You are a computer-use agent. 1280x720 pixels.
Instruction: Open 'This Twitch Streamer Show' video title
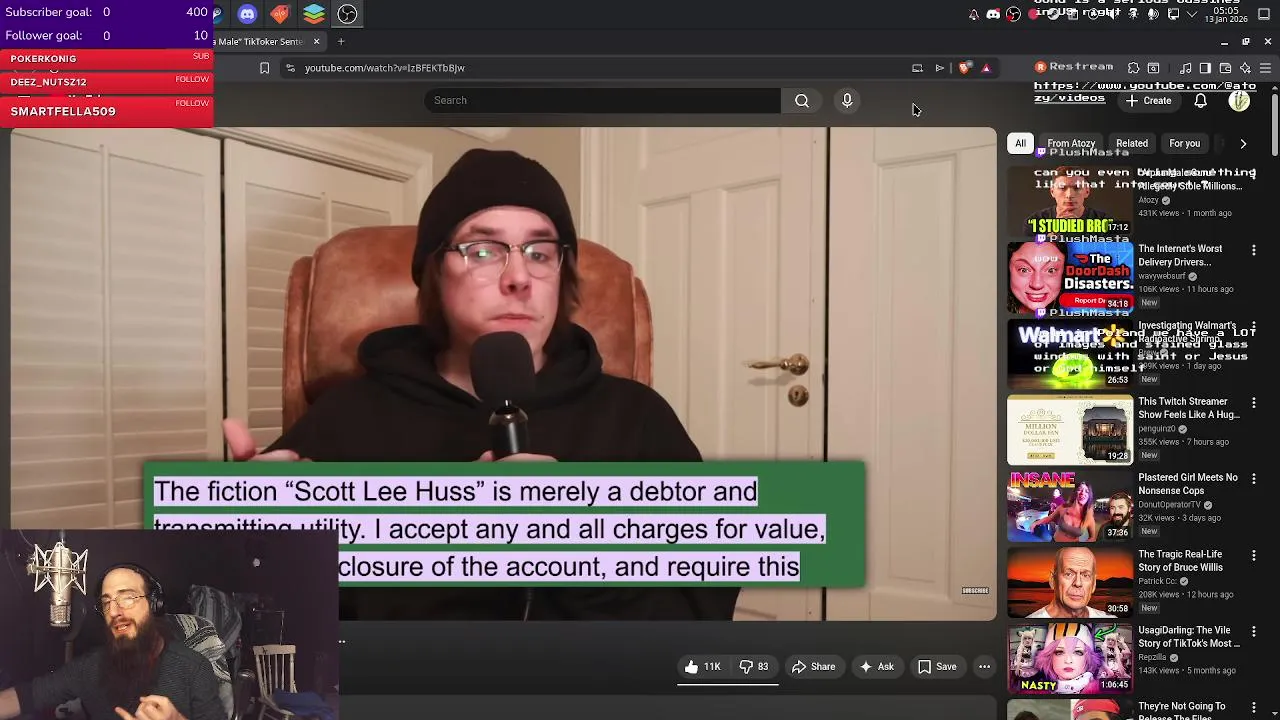(x=1188, y=408)
